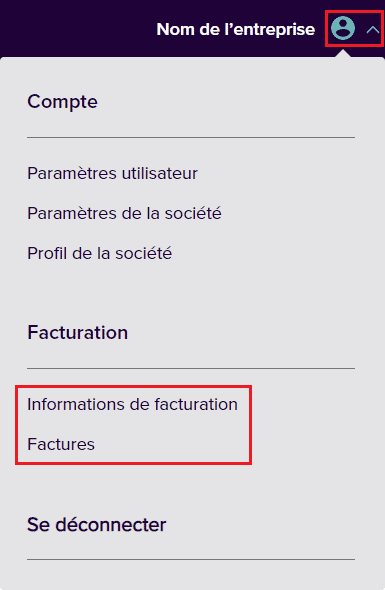385x590 pixels.
Task: Open Paramètres utilisateur
Action: (112, 173)
